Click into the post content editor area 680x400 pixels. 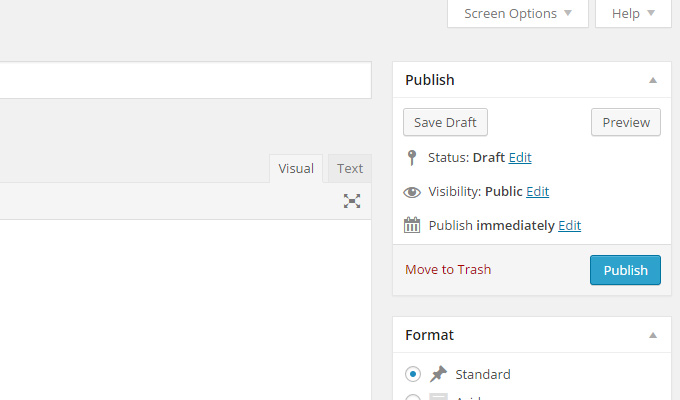pos(185,310)
